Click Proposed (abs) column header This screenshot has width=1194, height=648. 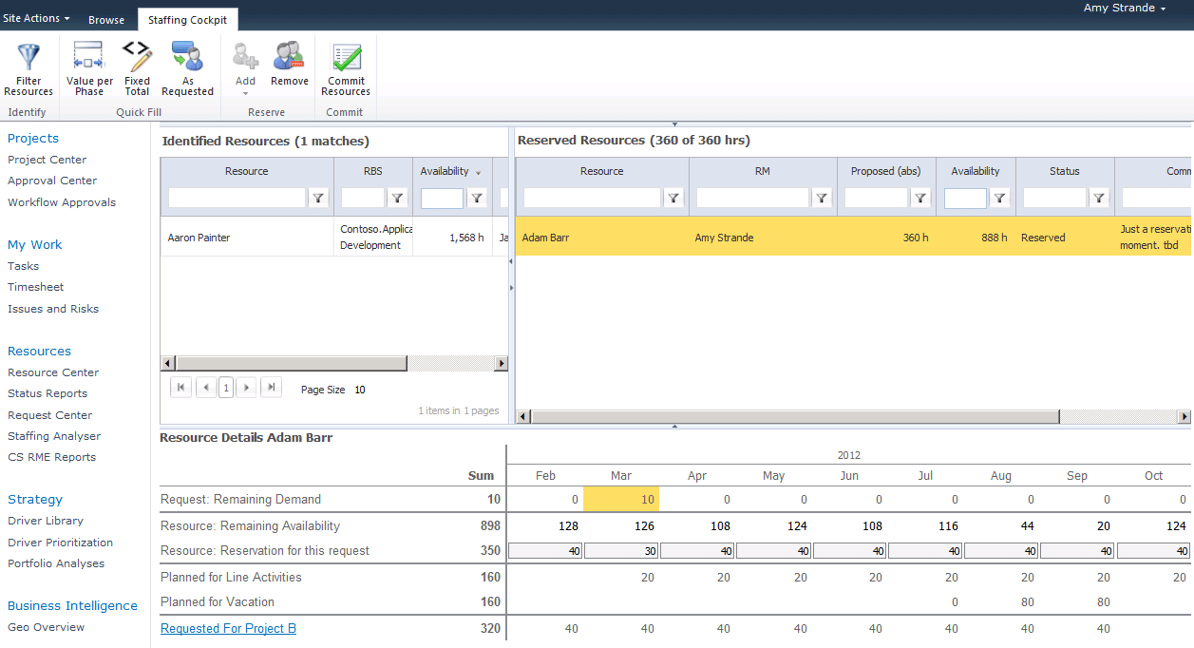point(886,171)
